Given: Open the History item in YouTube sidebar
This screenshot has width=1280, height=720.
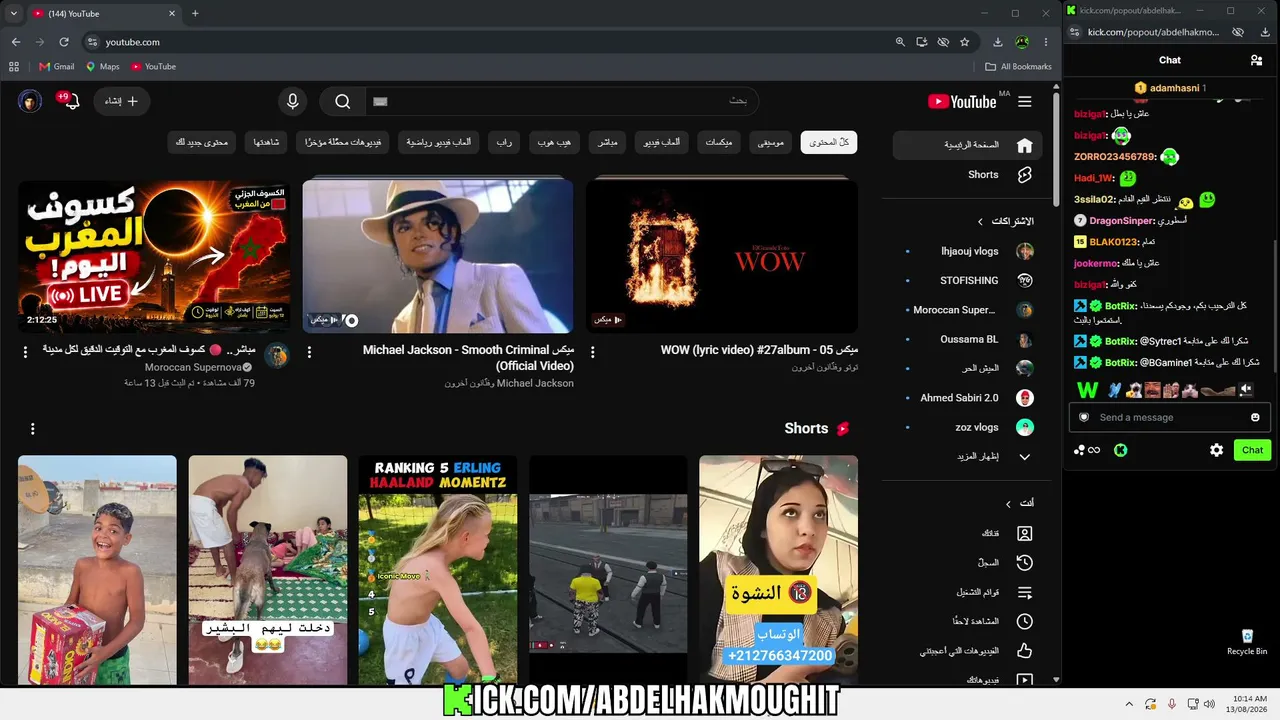Looking at the screenshot, I should 1024,562.
